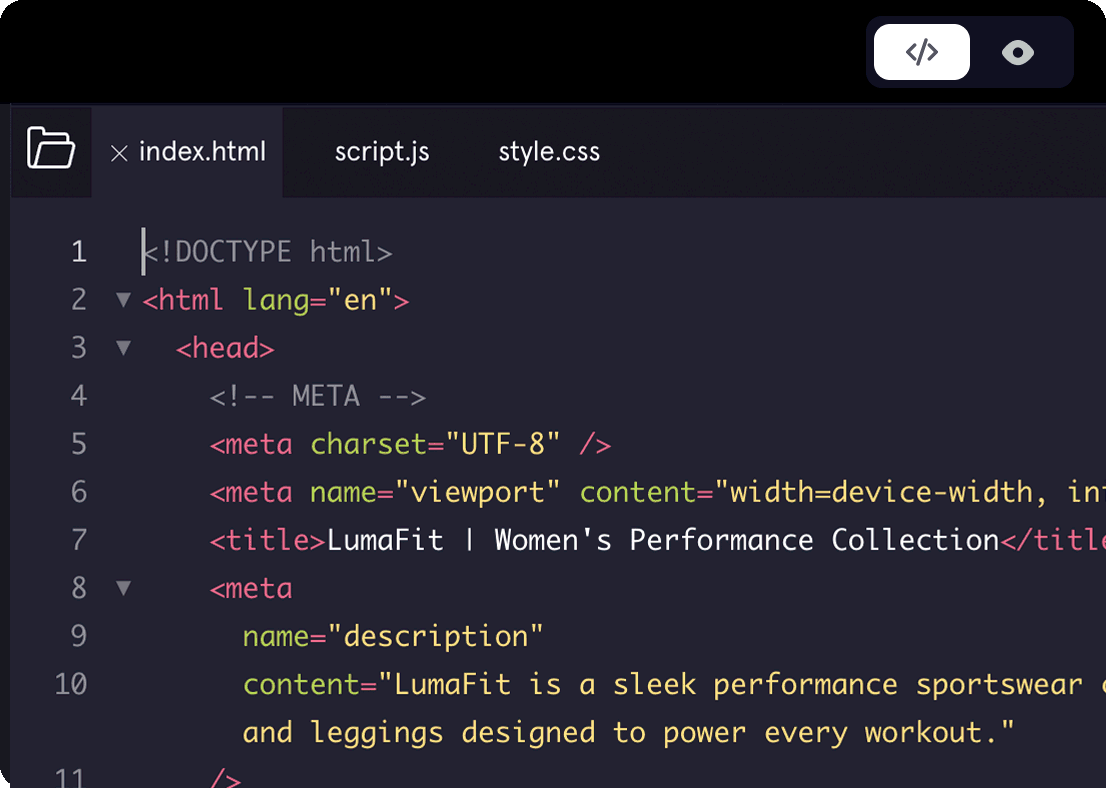Screen dimensions: 1106x788
Task: Open the file explorer folder icon
Action: [51, 148]
